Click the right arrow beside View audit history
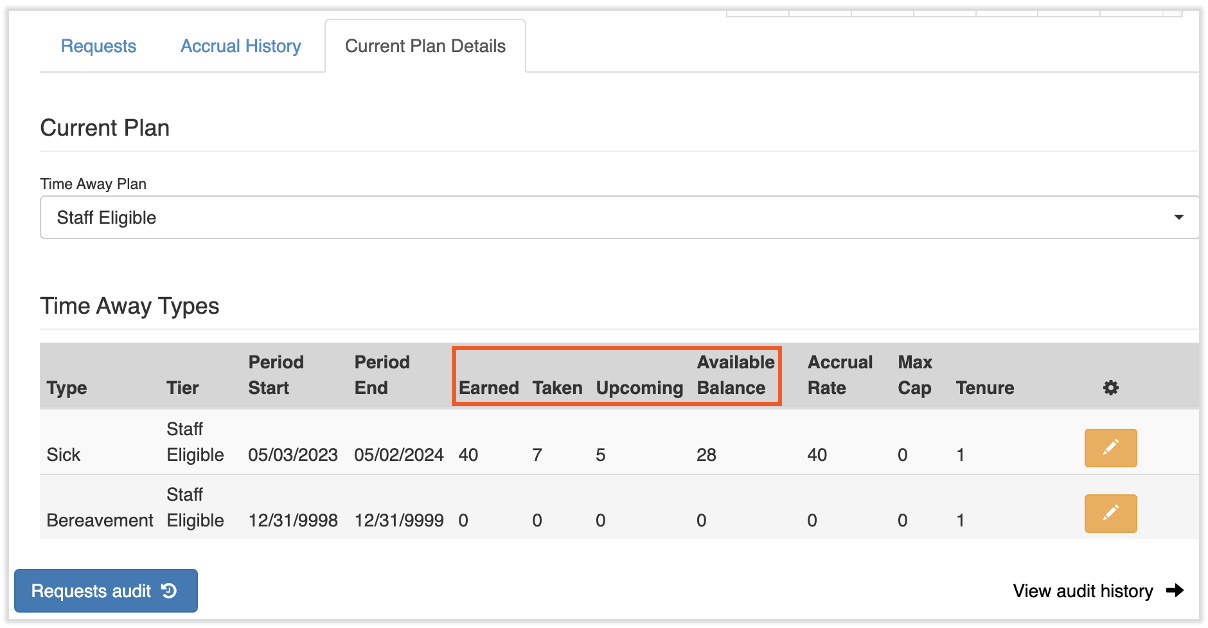The width and height of the screenshot is (1208, 628). 1175,591
